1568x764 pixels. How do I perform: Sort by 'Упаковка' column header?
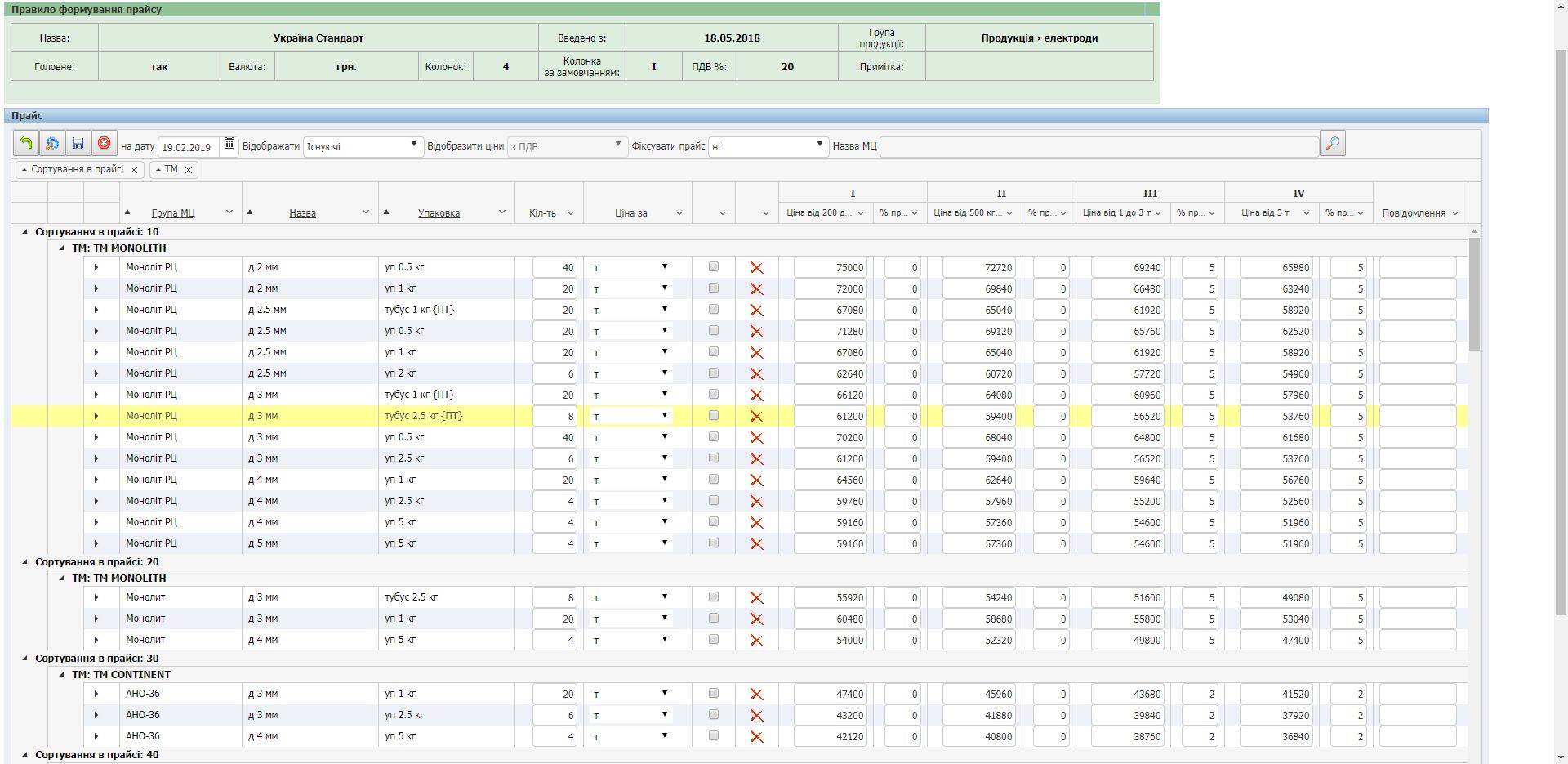439,213
